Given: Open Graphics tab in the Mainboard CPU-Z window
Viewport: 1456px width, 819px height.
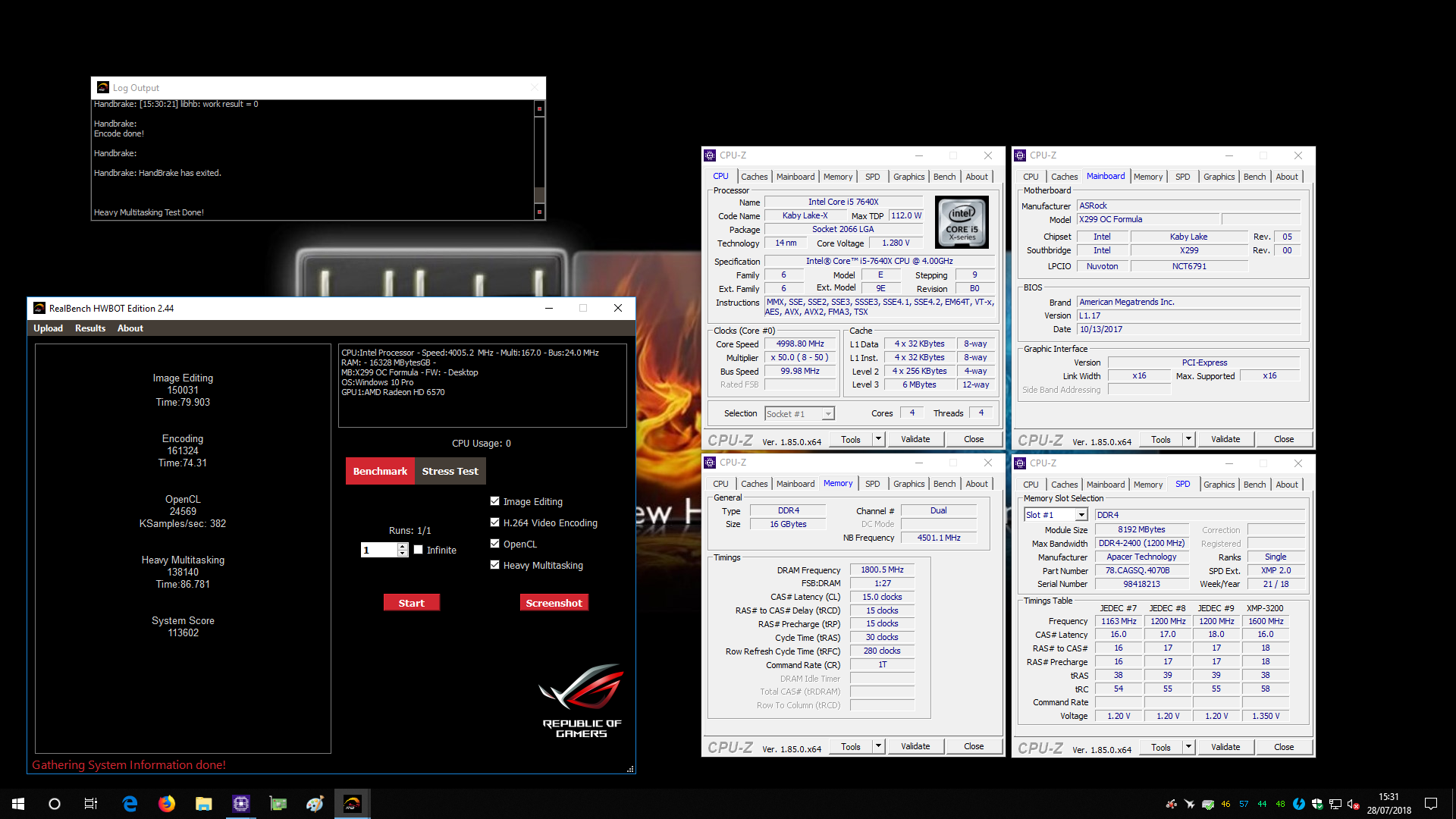Looking at the screenshot, I should click(1219, 177).
